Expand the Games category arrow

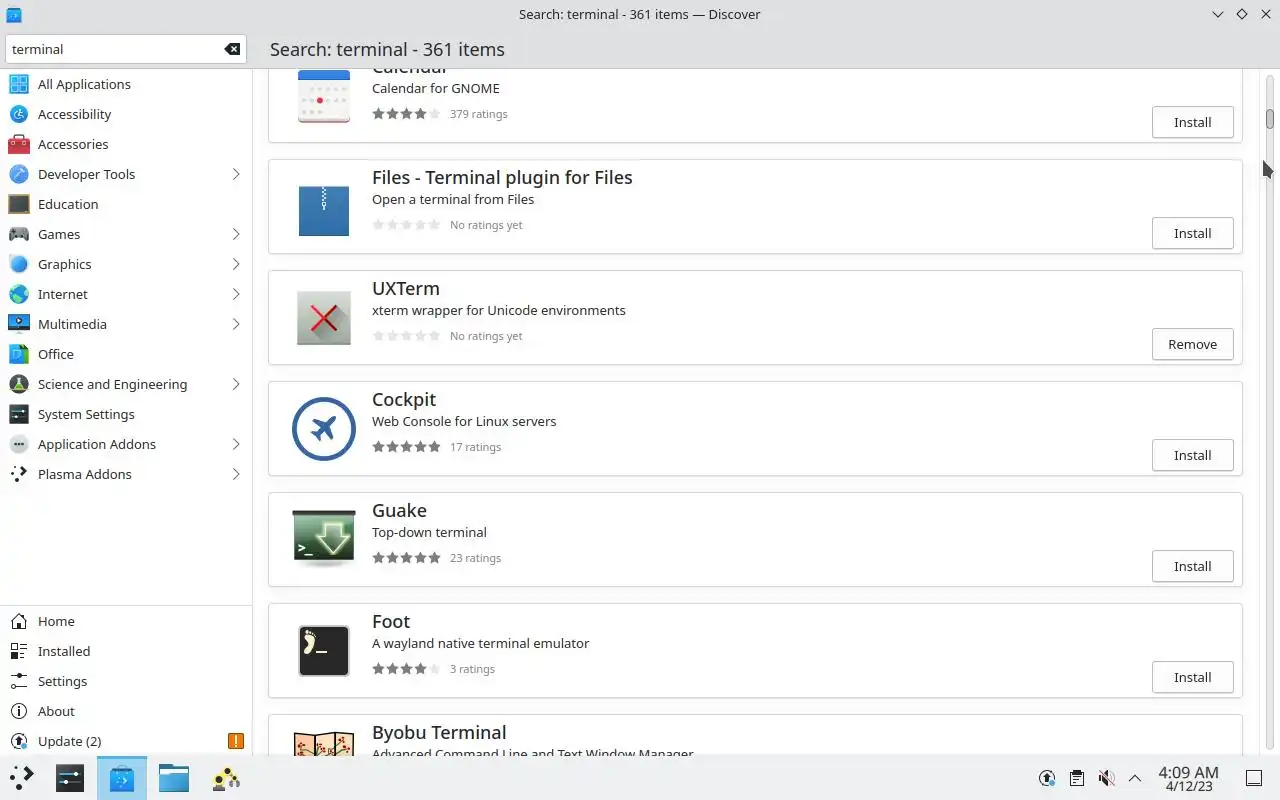[236, 234]
